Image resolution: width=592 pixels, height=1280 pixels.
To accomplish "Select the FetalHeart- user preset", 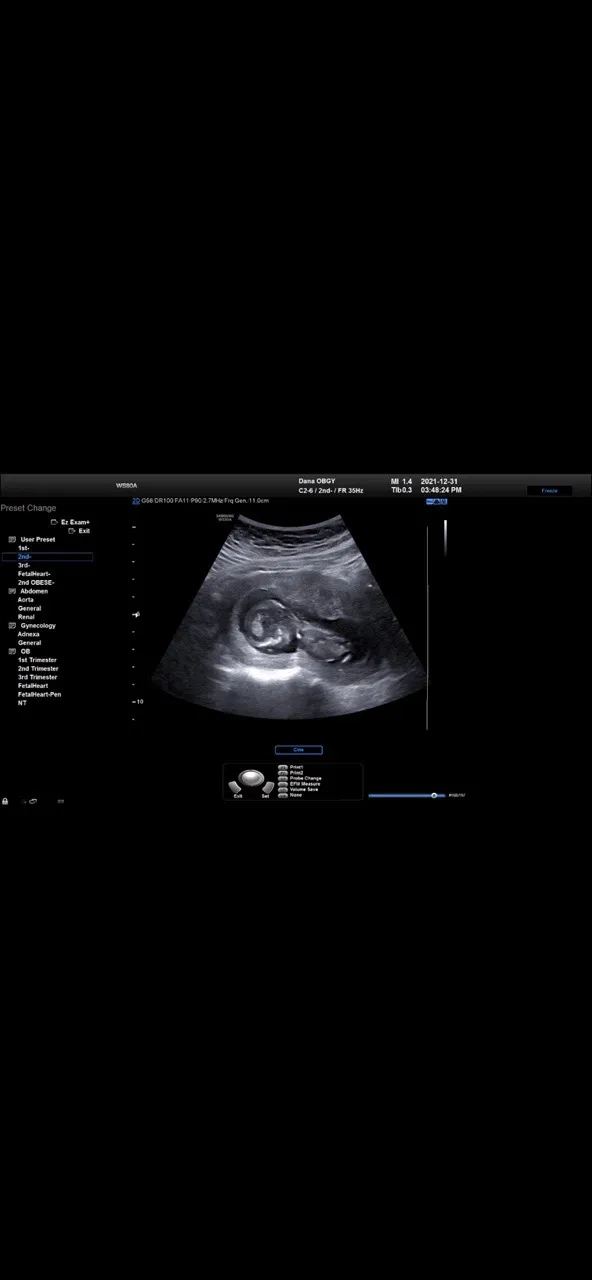I will point(34,574).
